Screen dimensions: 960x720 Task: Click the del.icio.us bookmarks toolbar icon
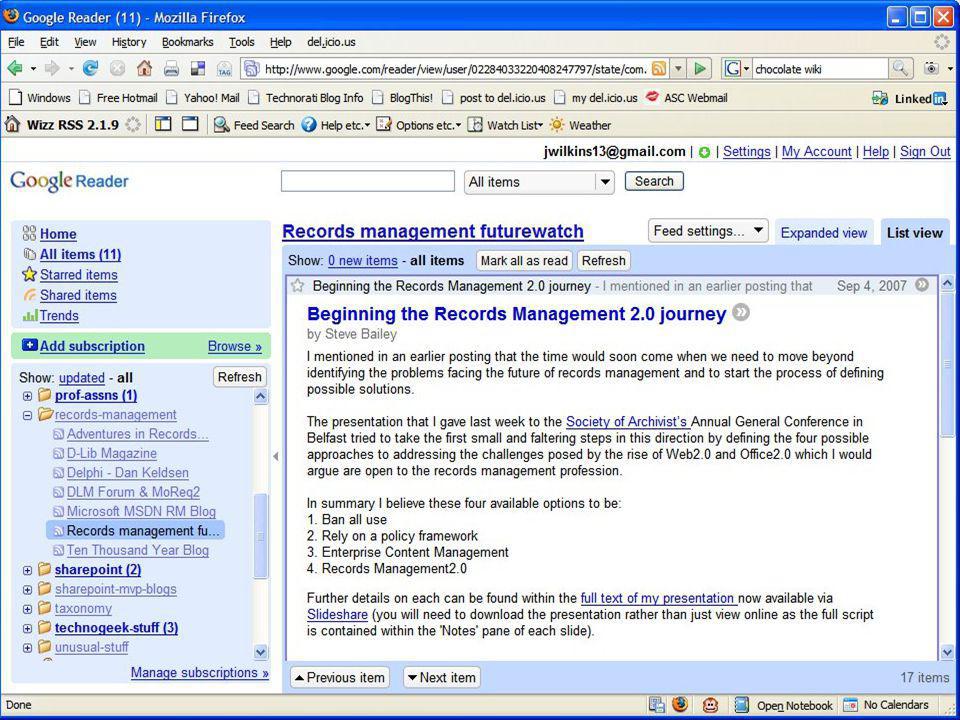tap(198, 69)
